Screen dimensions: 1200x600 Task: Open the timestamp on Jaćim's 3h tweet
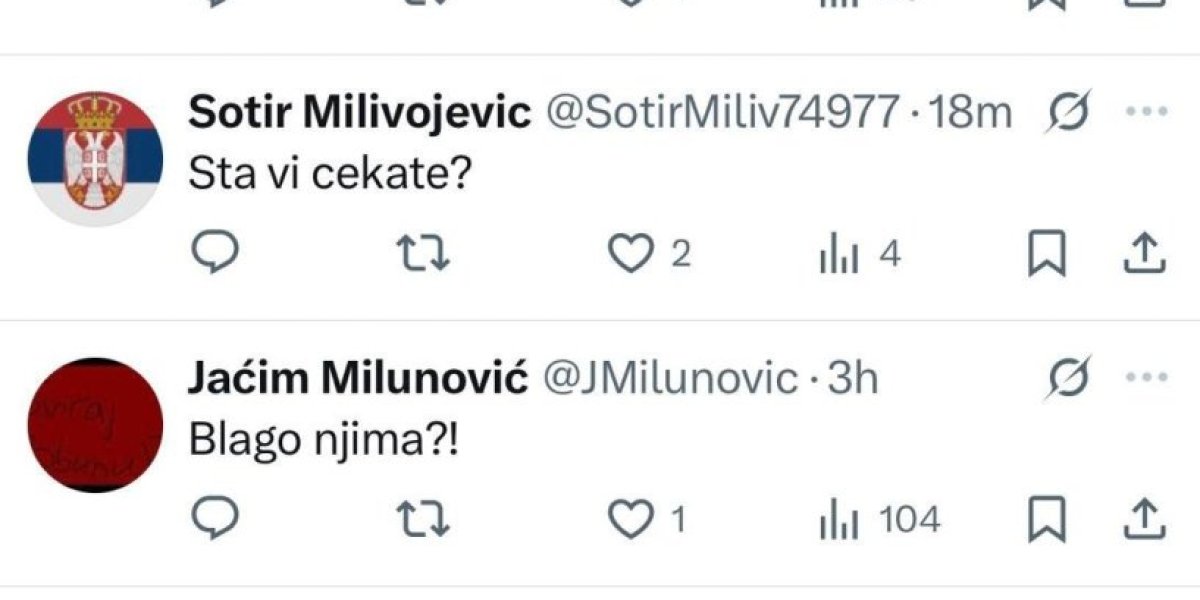850,376
